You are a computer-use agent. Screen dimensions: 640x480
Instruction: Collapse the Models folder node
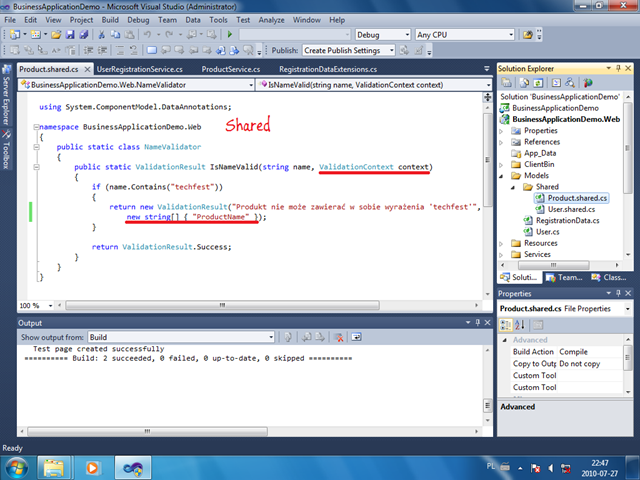coord(502,176)
